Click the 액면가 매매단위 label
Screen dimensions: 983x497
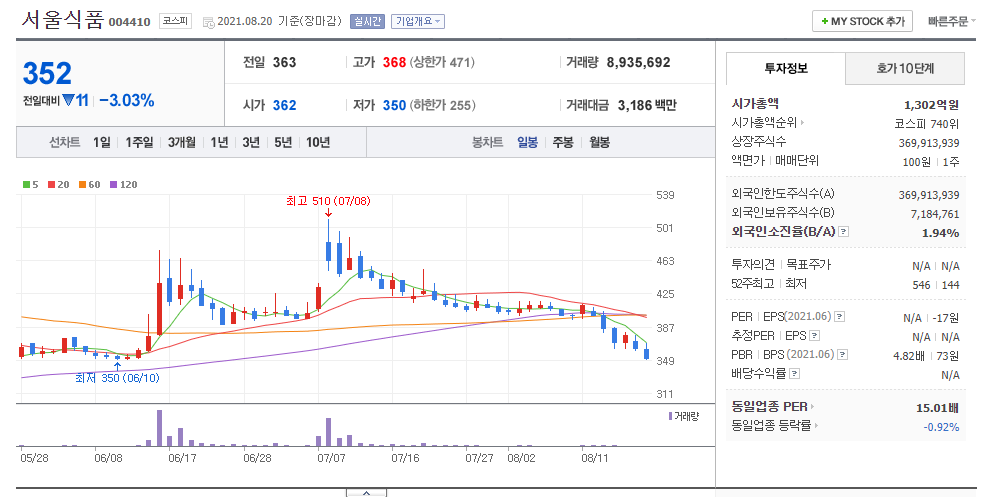pos(775,160)
